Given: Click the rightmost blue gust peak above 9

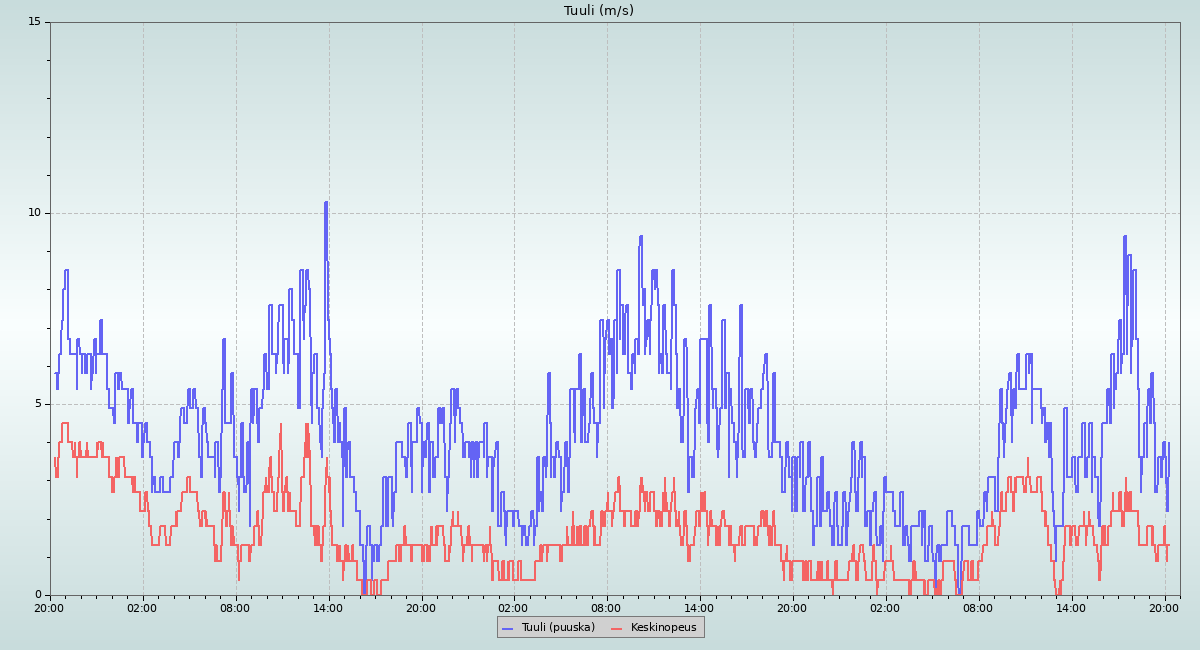Looking at the screenshot, I should tap(1125, 238).
